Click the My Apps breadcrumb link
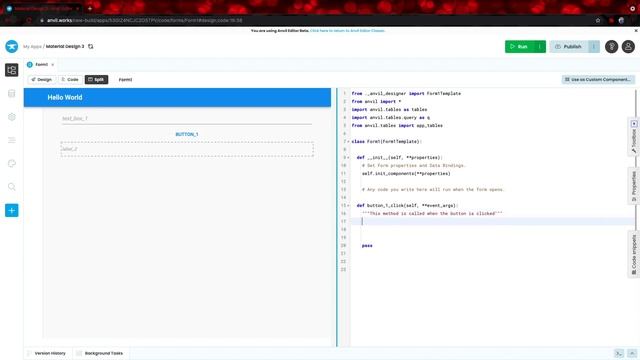This screenshot has height=360, width=640. 32,47
